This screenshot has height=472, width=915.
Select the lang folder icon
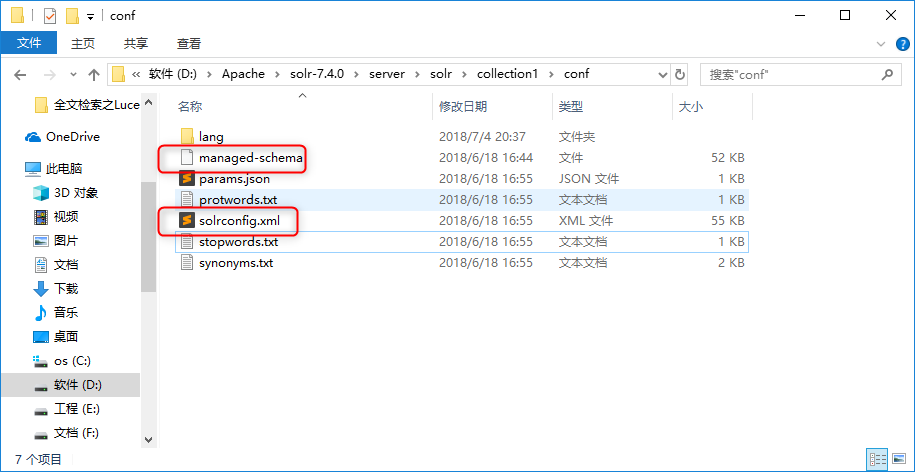[x=187, y=137]
